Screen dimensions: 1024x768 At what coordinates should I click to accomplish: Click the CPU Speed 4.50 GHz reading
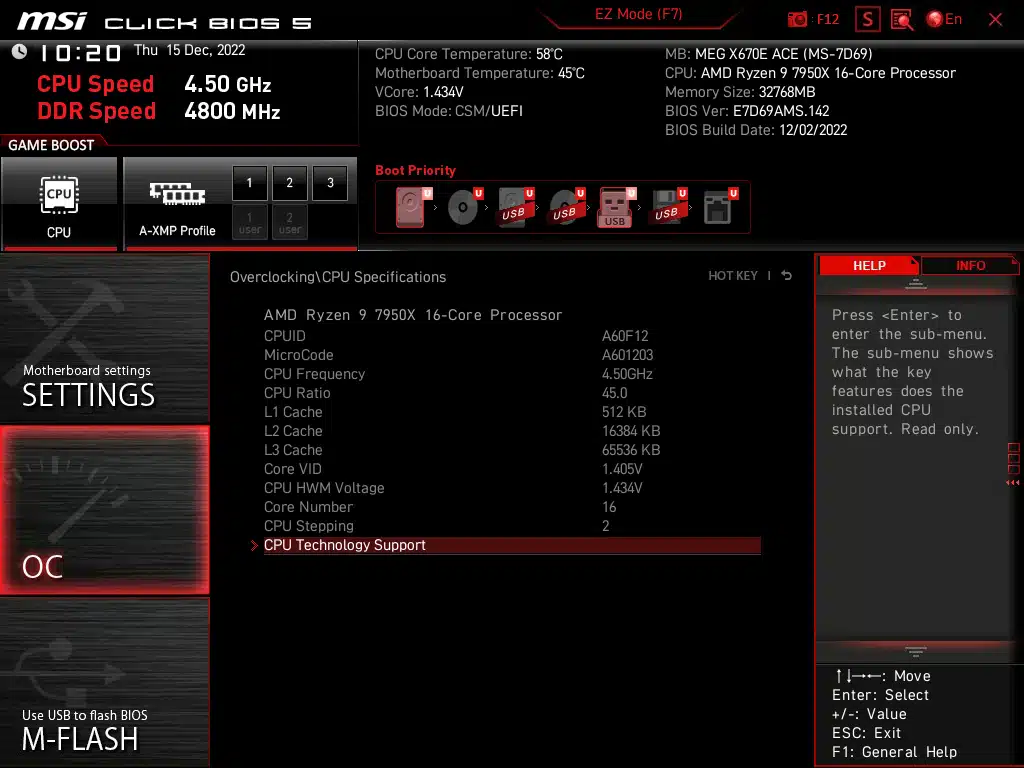pos(154,84)
